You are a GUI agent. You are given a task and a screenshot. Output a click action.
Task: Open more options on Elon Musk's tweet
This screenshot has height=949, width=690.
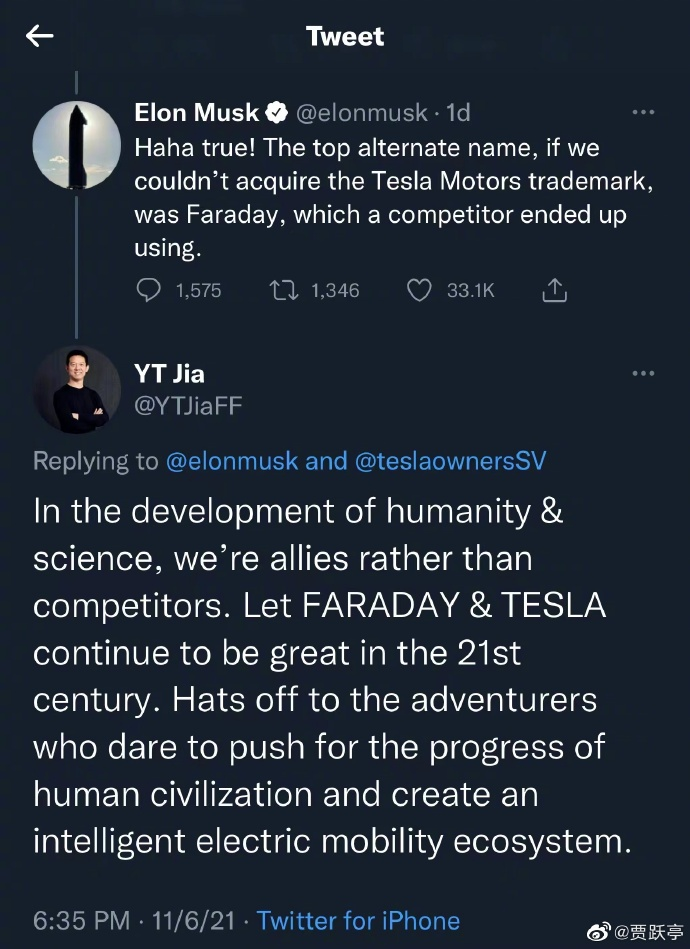643,113
